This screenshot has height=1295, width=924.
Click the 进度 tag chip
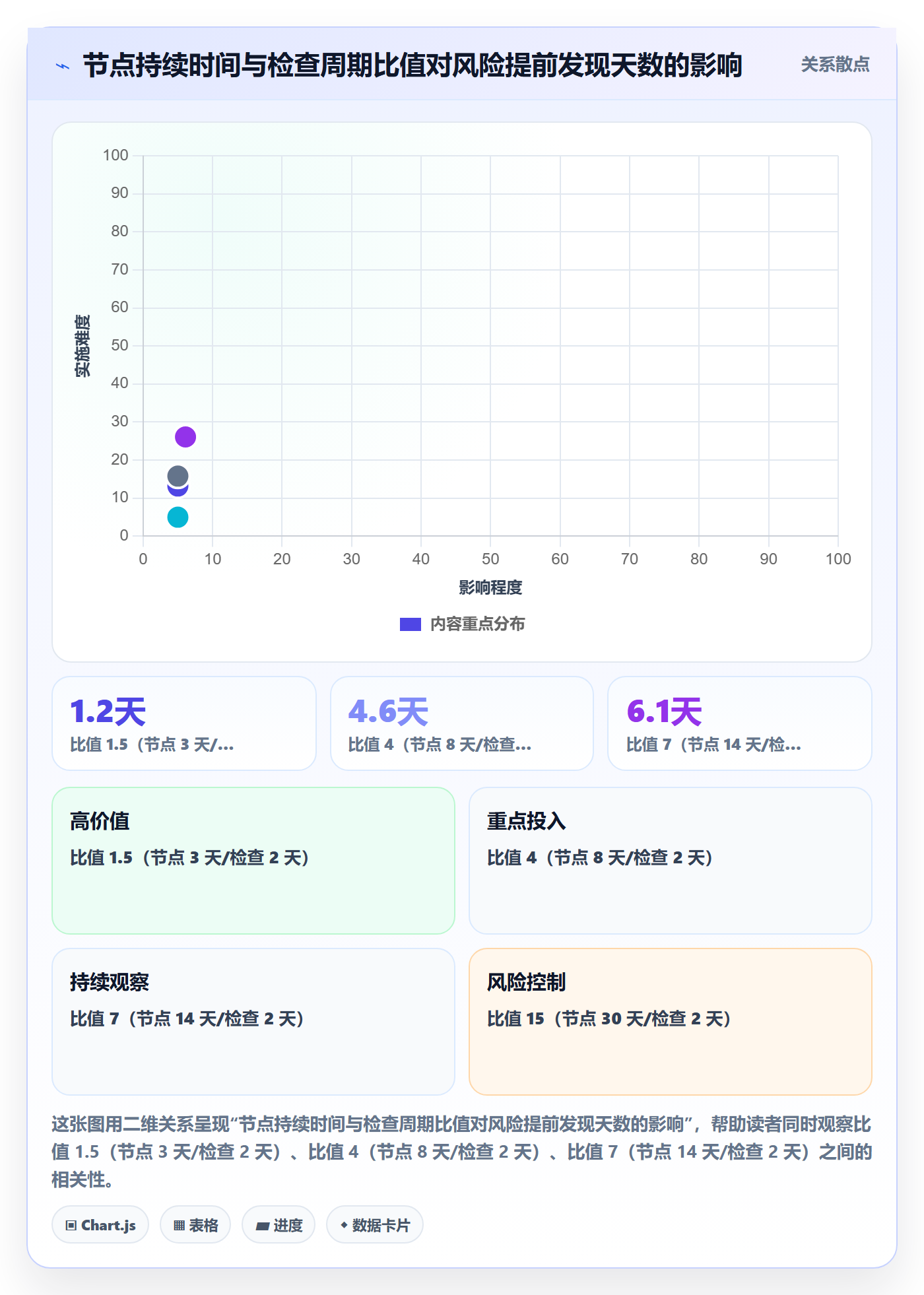pos(279,1225)
